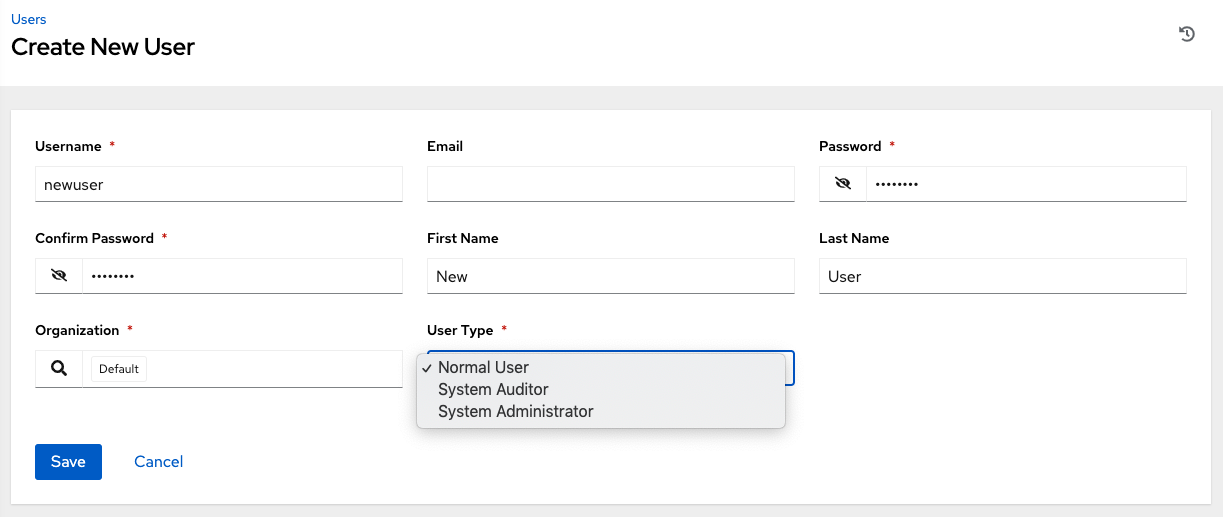
Task: Focus the Password text input
Action: [1025, 184]
